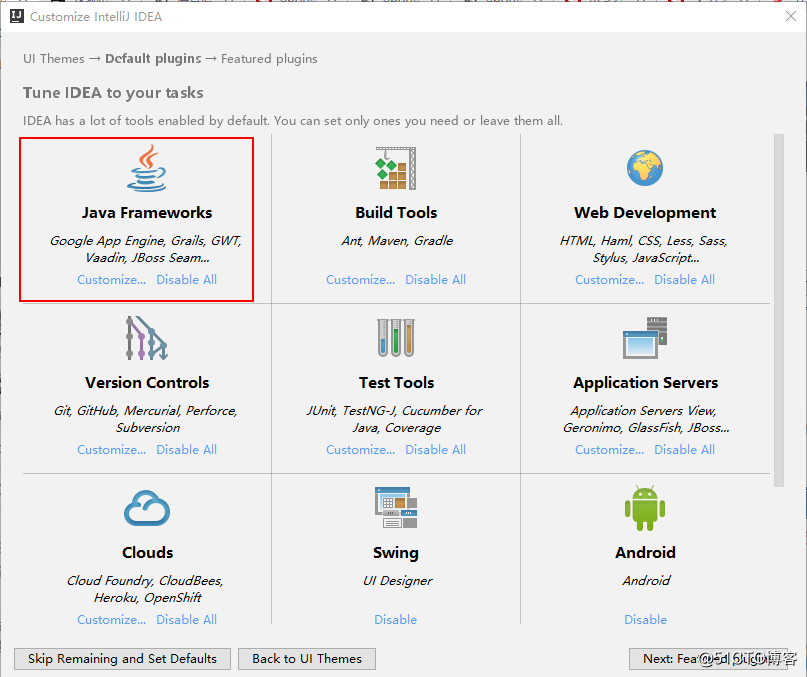Close the Customize IntelliJ IDEA dialog

[791, 16]
